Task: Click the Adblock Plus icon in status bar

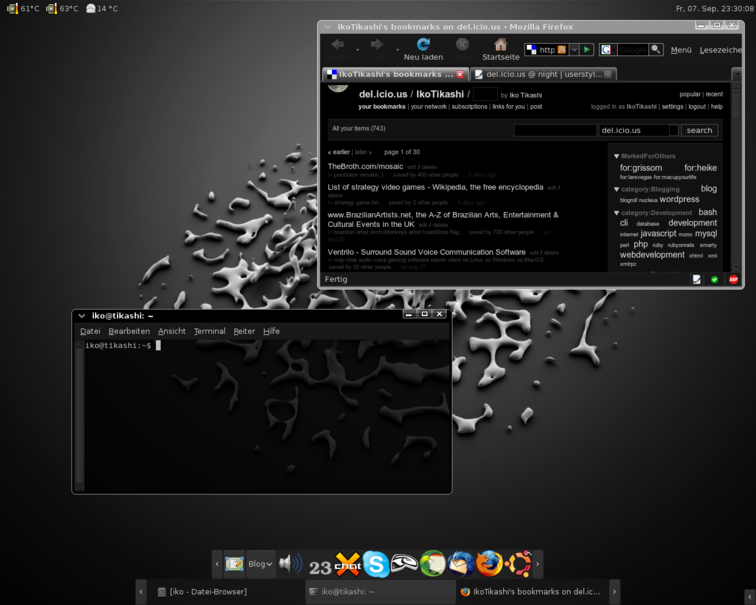Action: pos(733,280)
